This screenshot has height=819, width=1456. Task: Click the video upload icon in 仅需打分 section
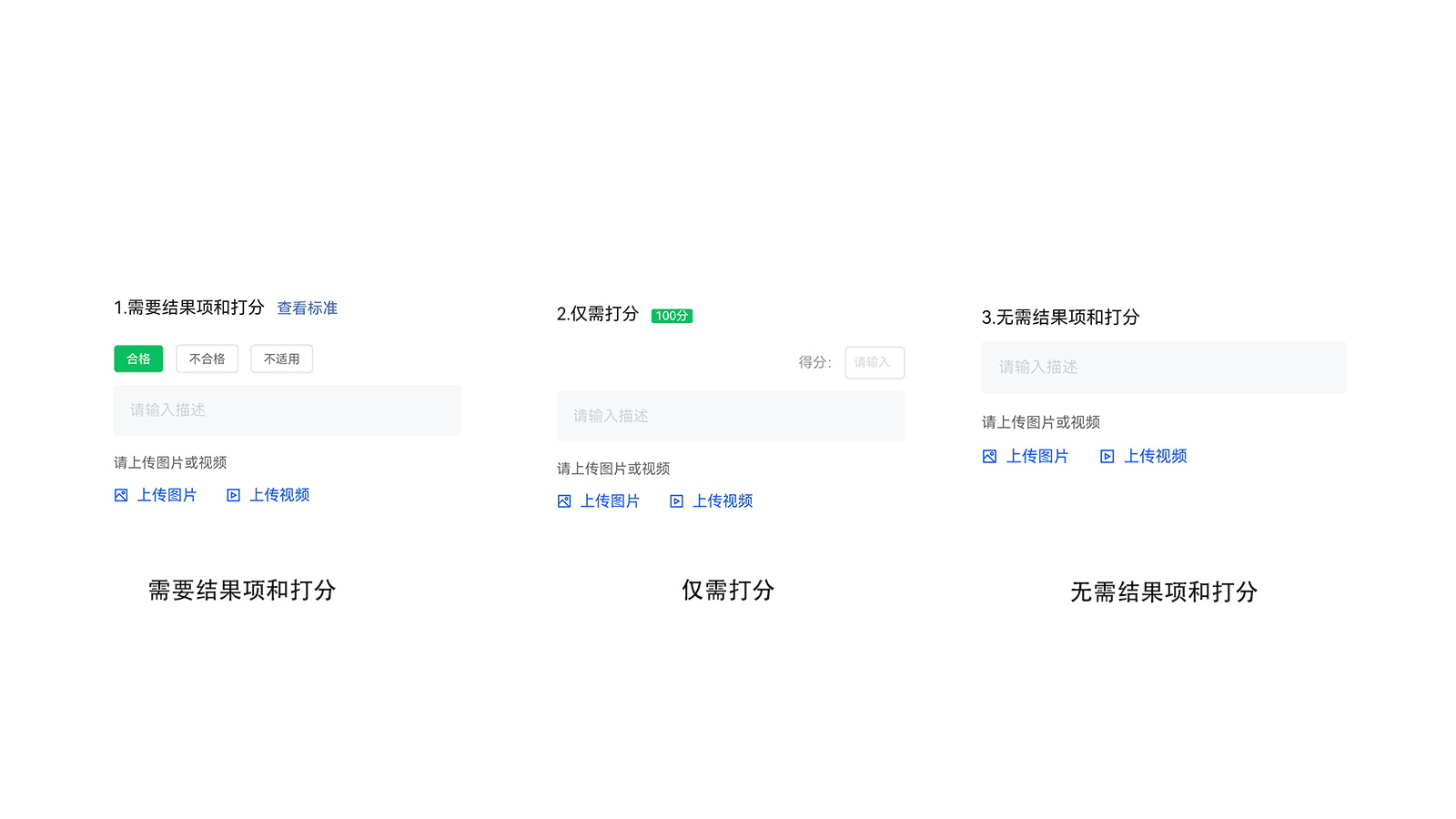click(676, 500)
